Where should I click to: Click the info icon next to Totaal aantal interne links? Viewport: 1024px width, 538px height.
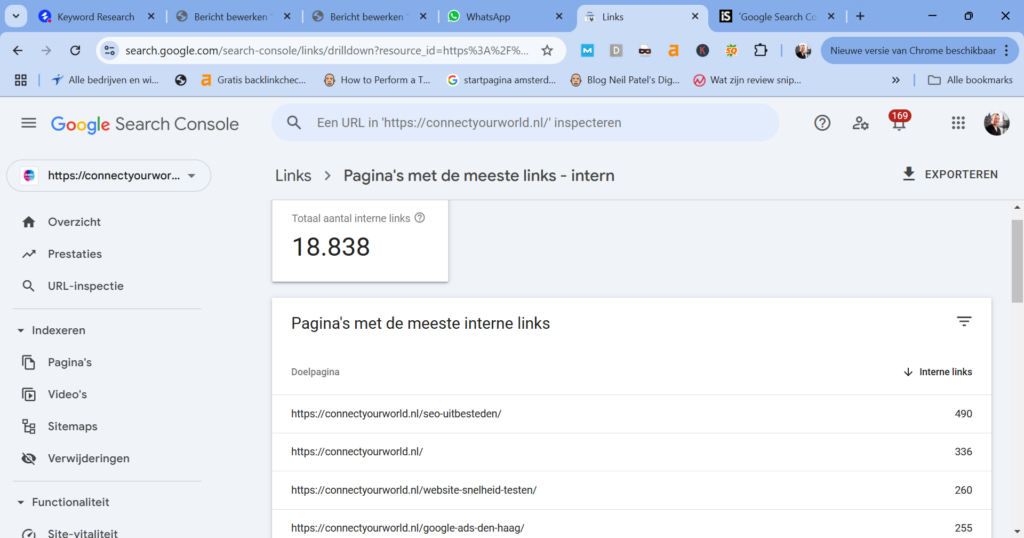[420, 218]
